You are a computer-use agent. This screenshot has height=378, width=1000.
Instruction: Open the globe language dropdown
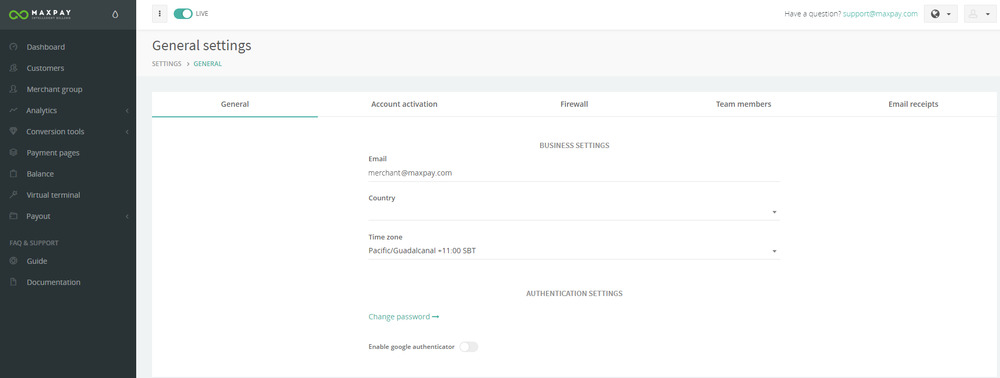coord(941,13)
